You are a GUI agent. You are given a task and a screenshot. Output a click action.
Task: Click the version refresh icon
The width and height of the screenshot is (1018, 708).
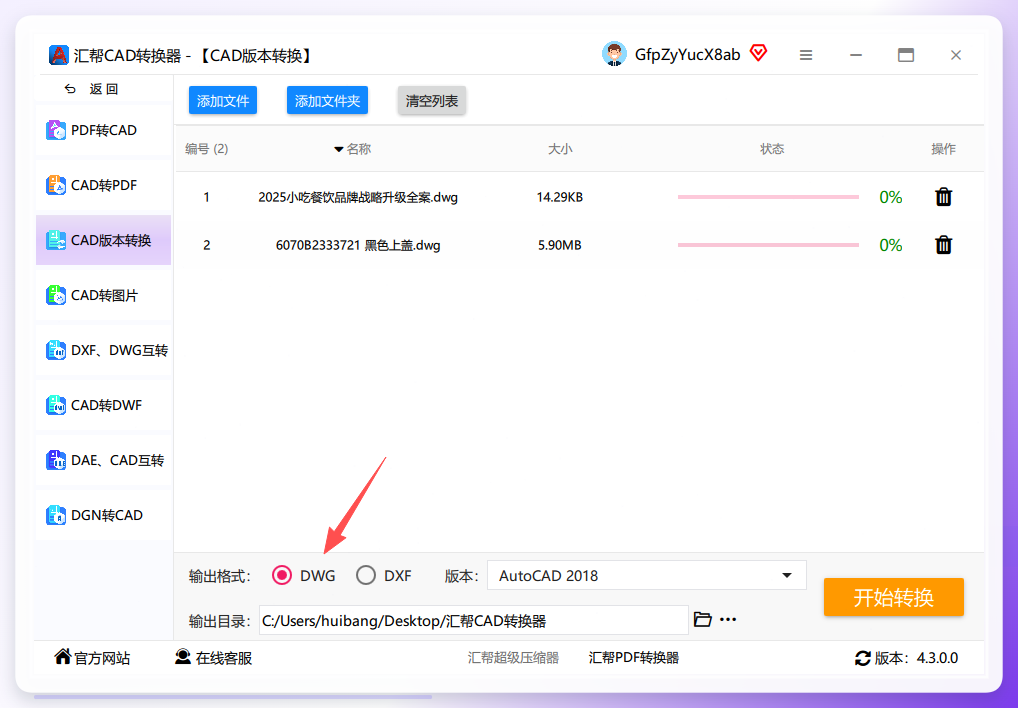(862, 658)
